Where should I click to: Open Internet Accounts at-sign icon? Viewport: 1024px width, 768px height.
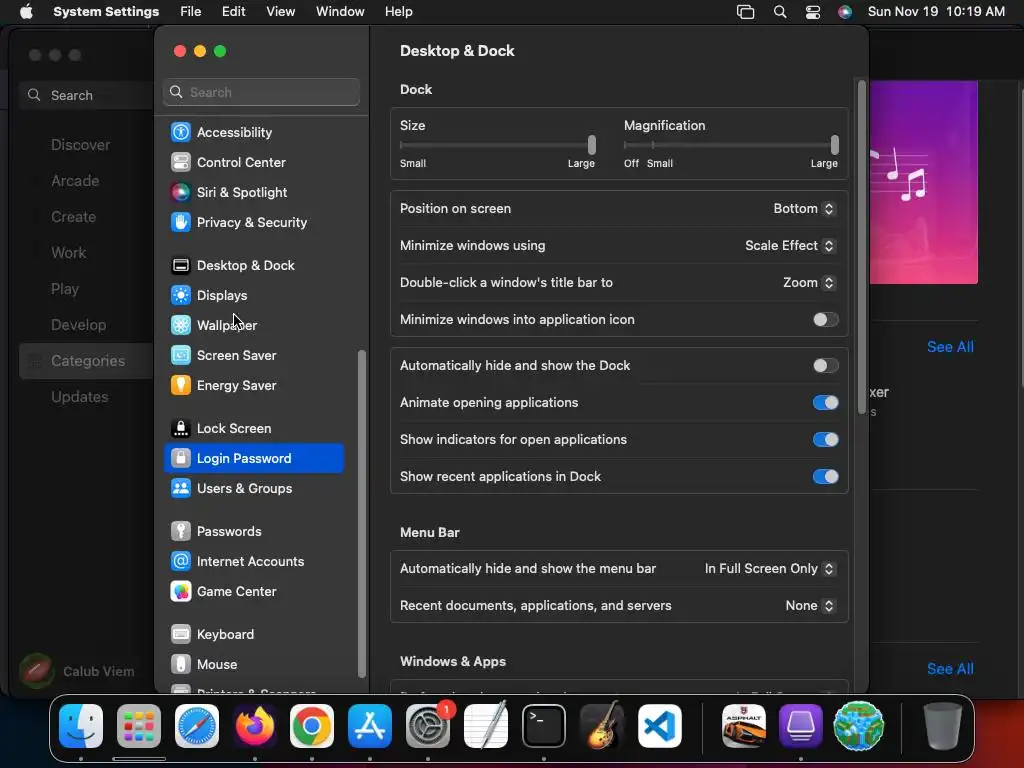[x=181, y=562]
